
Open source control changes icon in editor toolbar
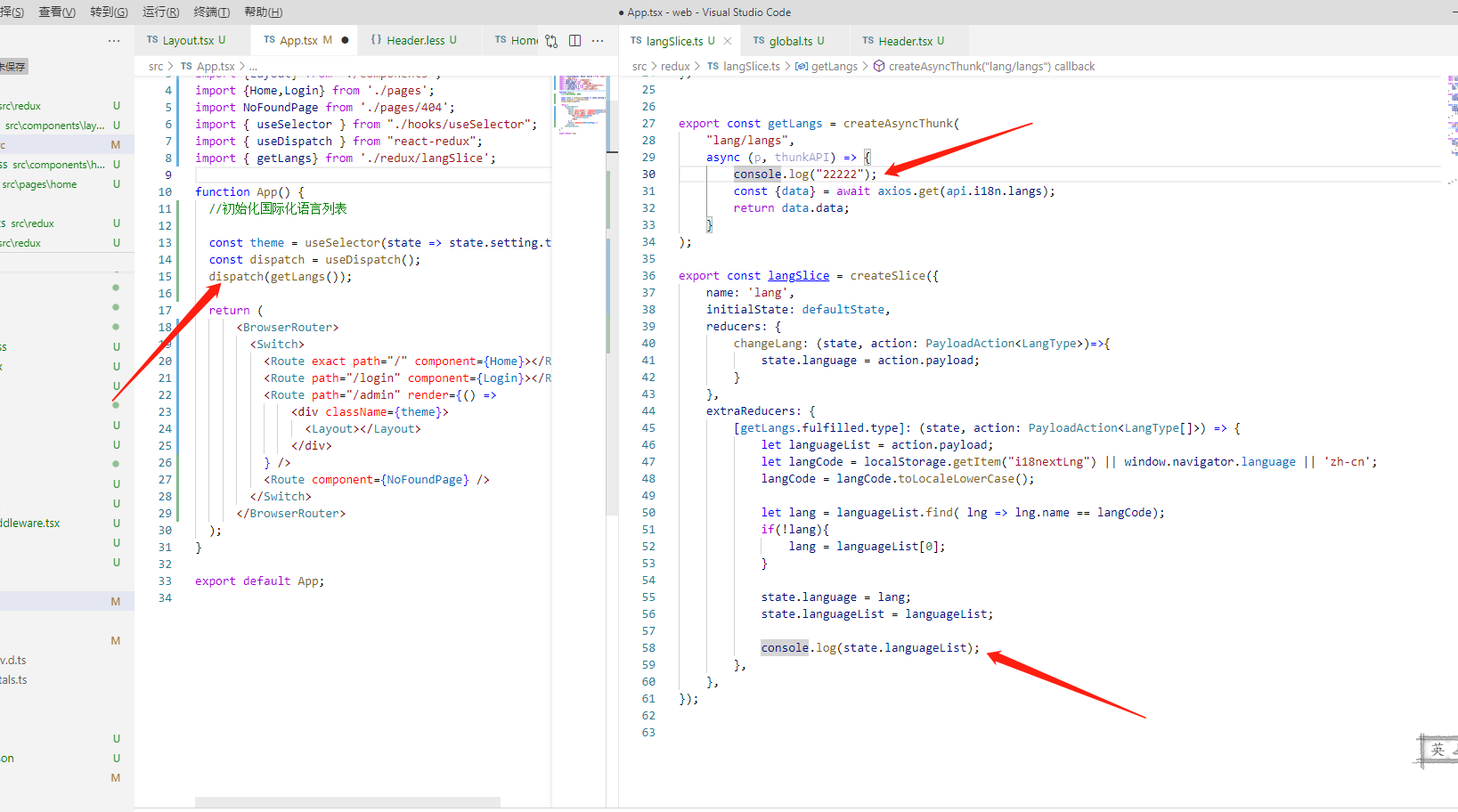tap(551, 40)
